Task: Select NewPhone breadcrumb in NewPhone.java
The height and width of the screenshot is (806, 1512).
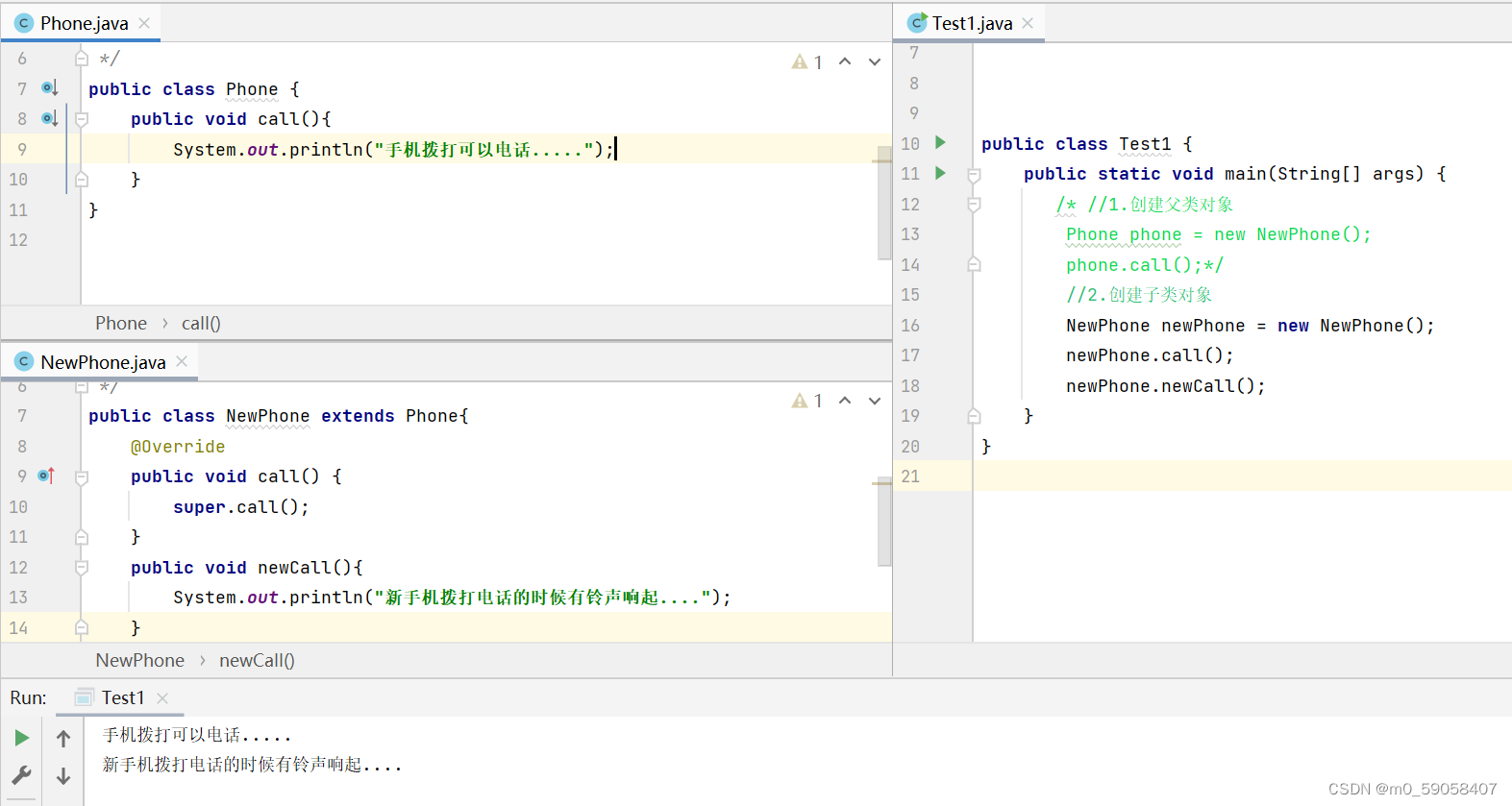Action: tap(139, 661)
